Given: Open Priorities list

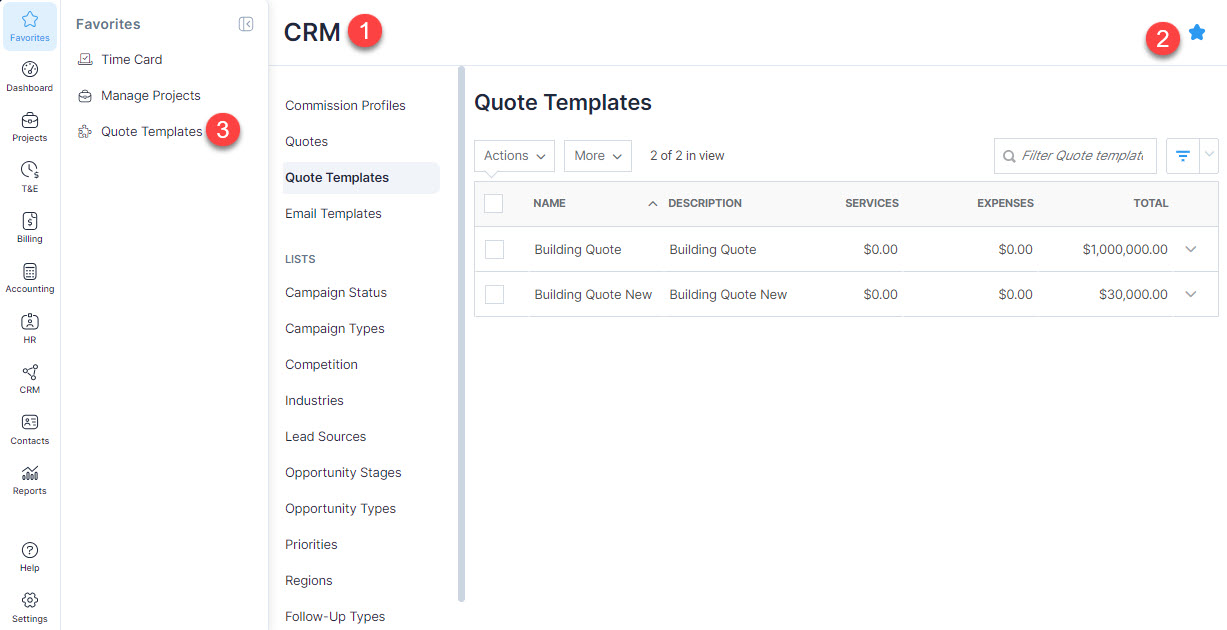Looking at the screenshot, I should pos(311,545).
